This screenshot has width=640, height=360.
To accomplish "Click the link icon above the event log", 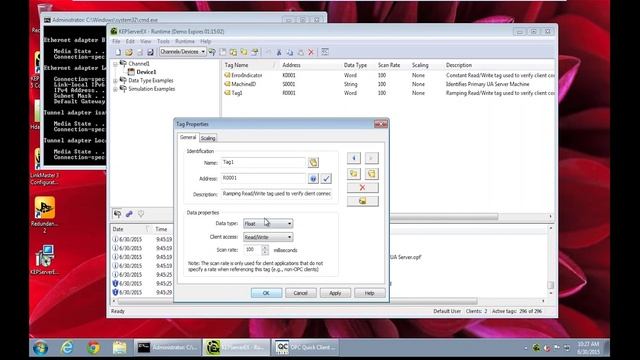I will 129,213.
